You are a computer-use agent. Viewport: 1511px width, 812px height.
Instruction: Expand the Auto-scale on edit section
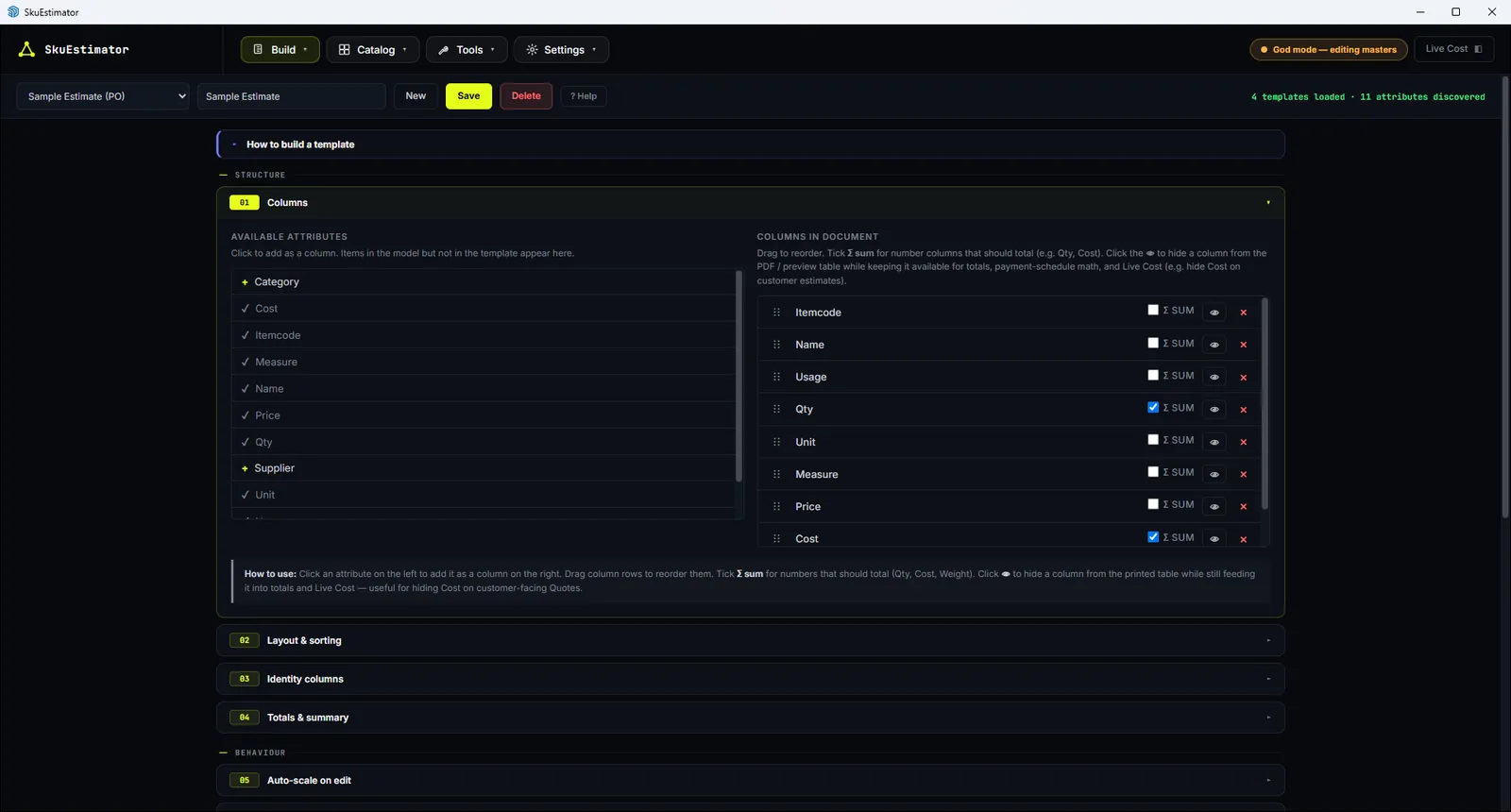[750, 780]
